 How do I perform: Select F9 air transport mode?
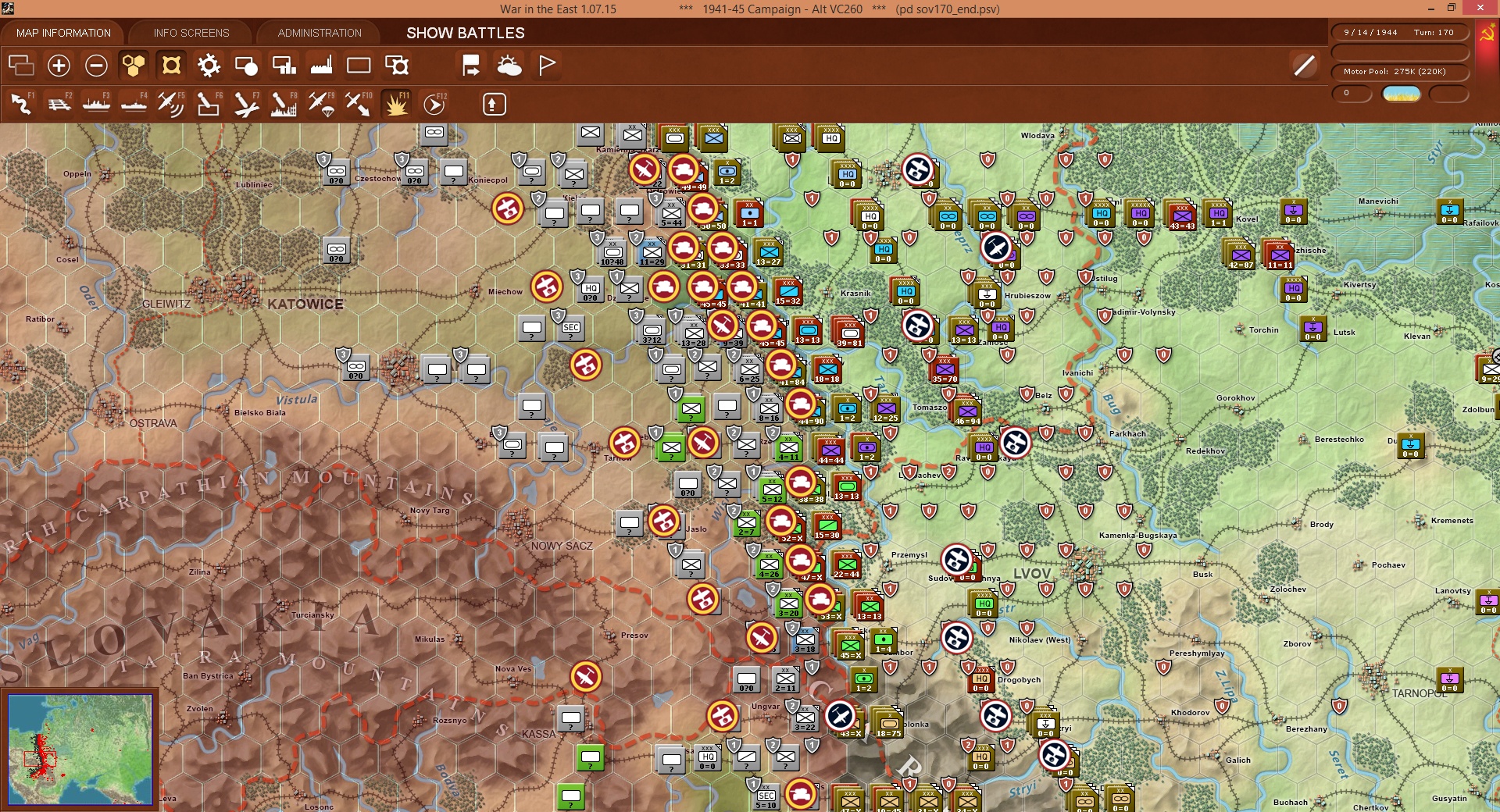(321, 104)
